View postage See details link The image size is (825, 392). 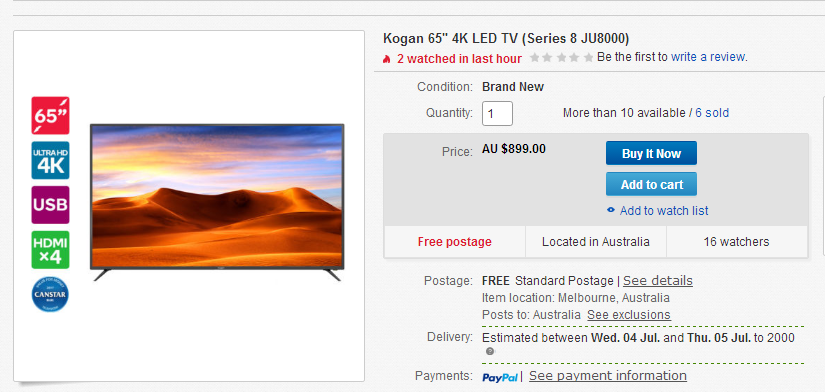(x=658, y=280)
